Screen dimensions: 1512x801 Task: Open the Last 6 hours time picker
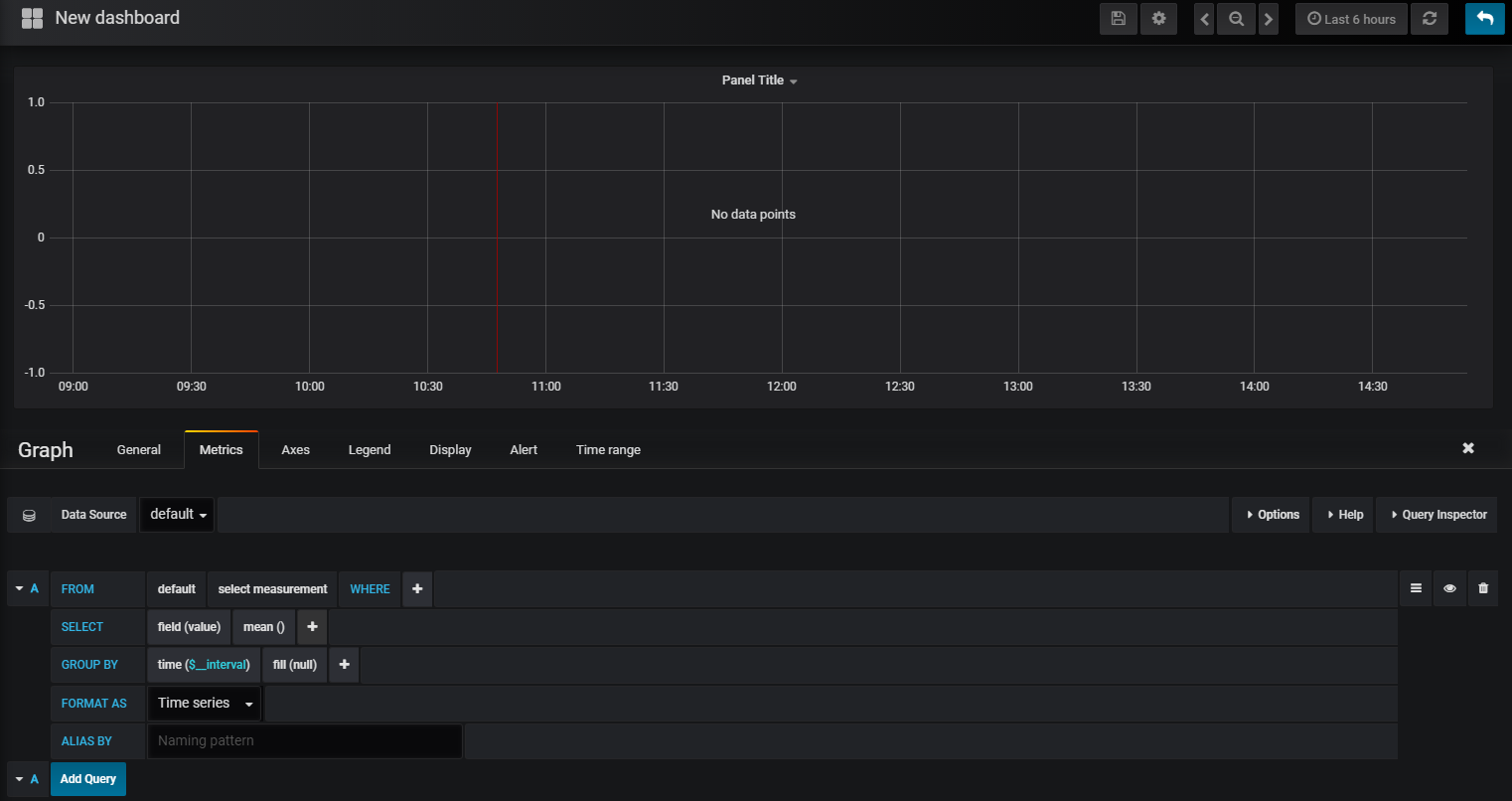[x=1351, y=19]
